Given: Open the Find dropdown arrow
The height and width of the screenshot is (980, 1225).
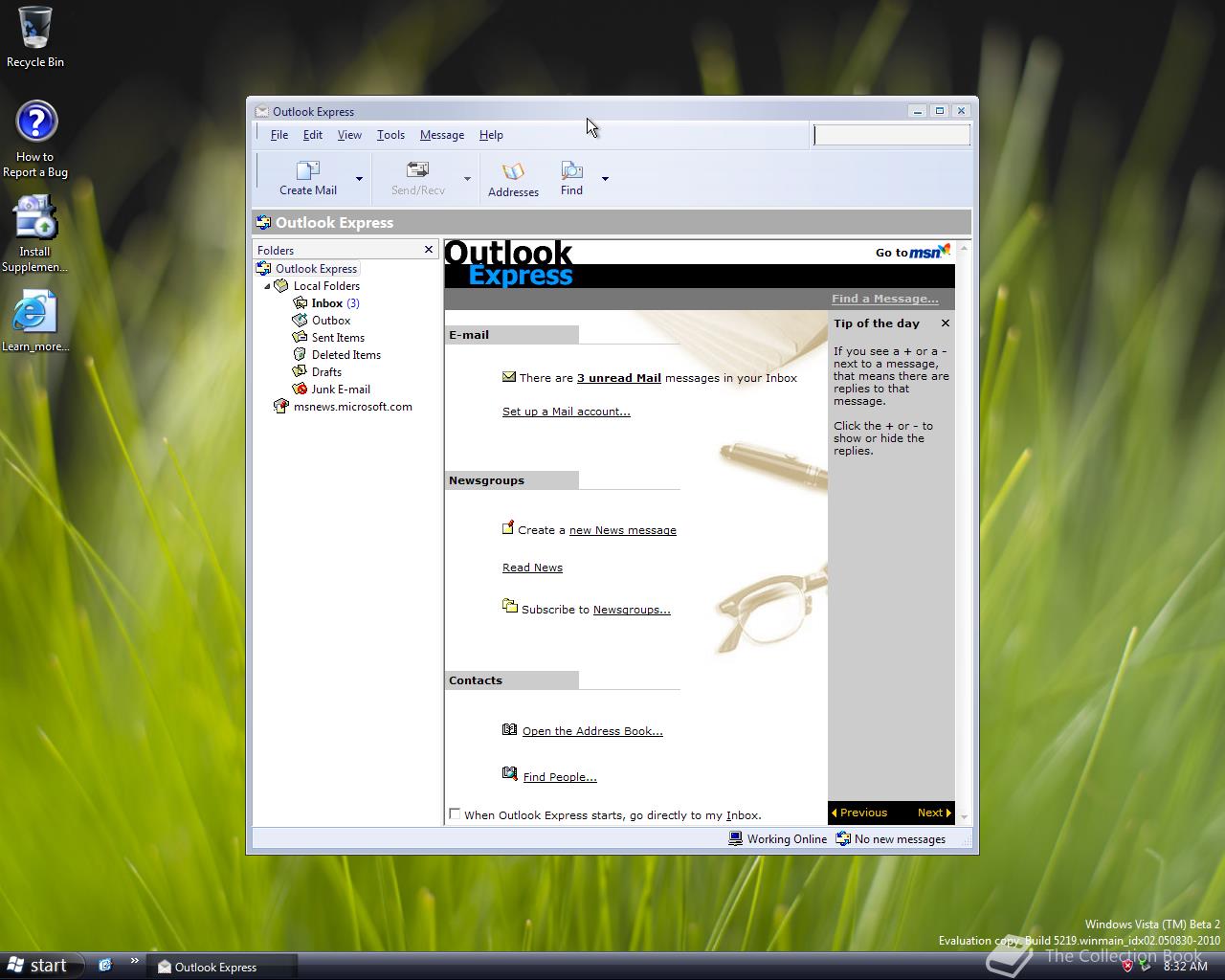Looking at the screenshot, I should pyautogui.click(x=605, y=179).
